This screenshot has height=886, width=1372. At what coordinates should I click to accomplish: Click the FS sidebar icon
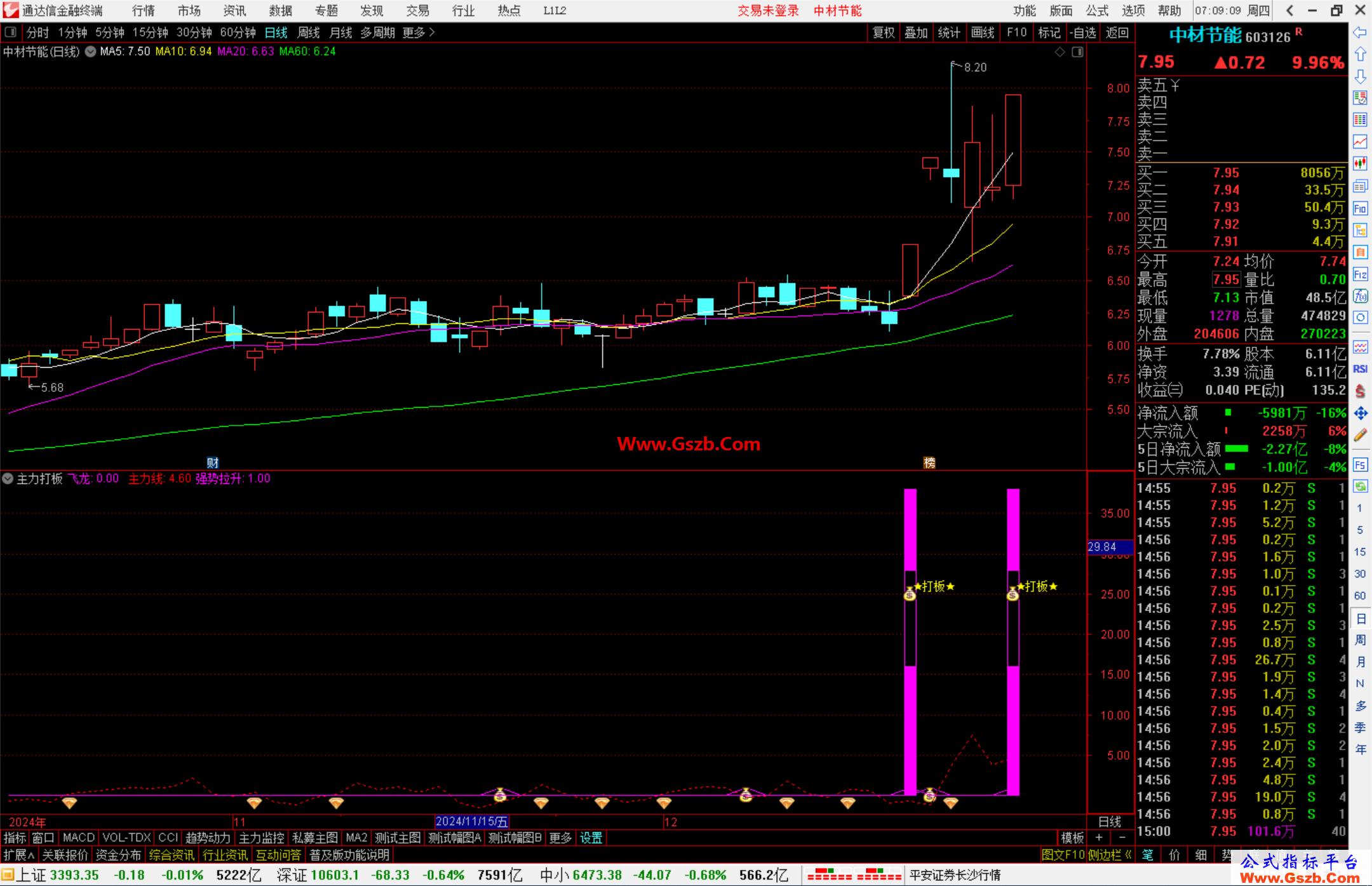[x=1360, y=465]
